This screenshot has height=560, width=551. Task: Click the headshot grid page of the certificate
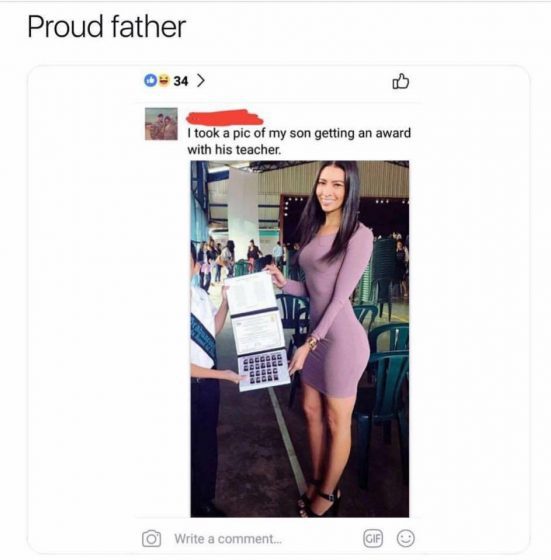(264, 370)
